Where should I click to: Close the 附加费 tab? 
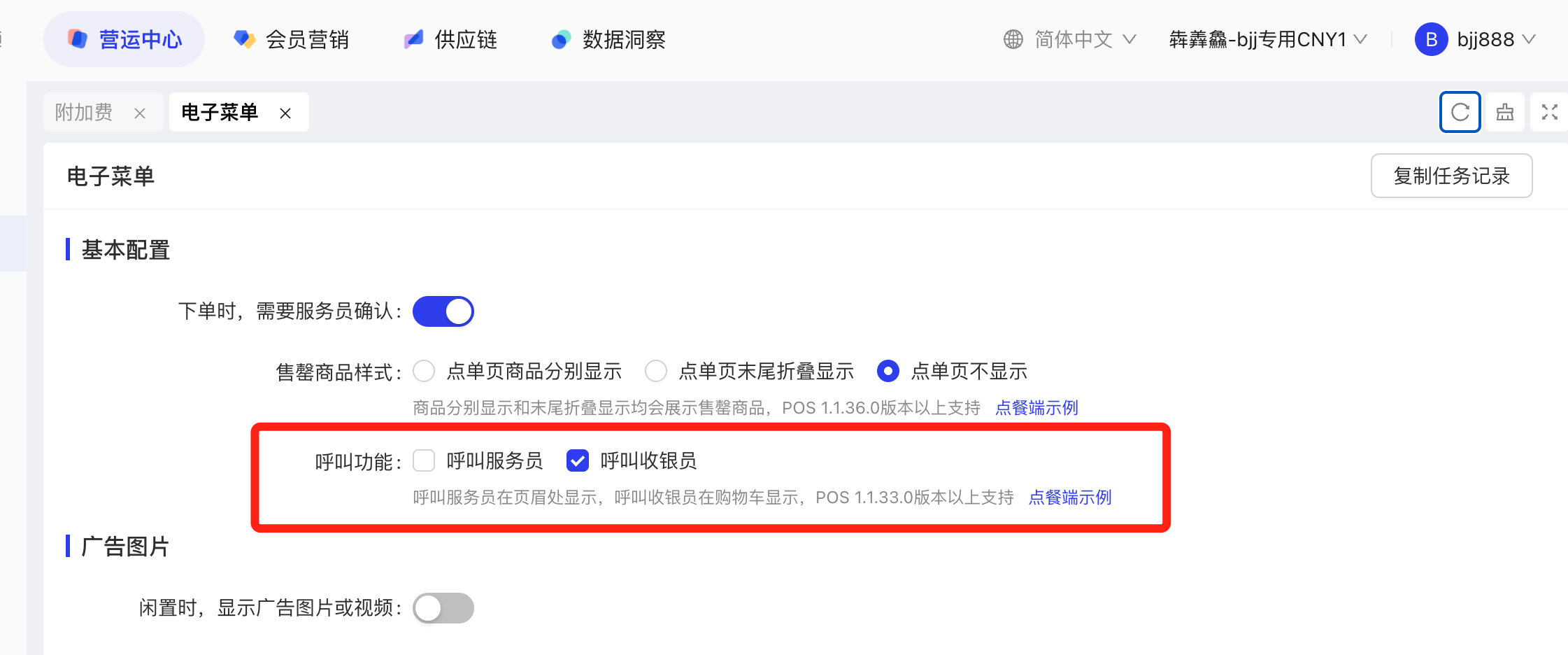pyautogui.click(x=140, y=113)
